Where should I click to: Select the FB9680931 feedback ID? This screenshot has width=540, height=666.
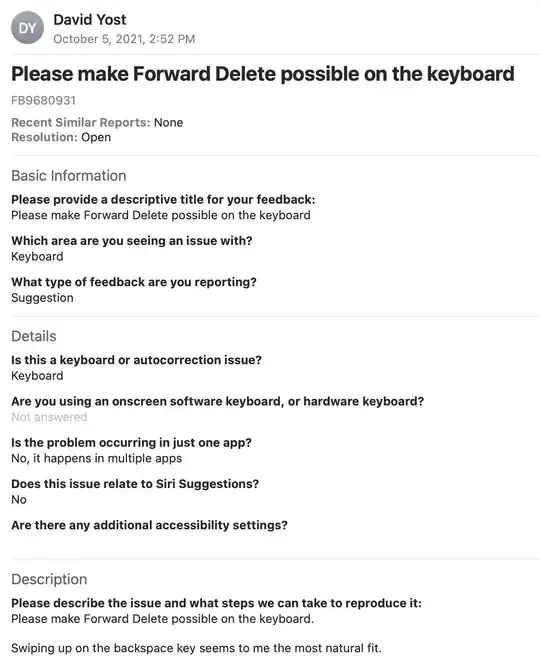pyautogui.click(x=43, y=101)
